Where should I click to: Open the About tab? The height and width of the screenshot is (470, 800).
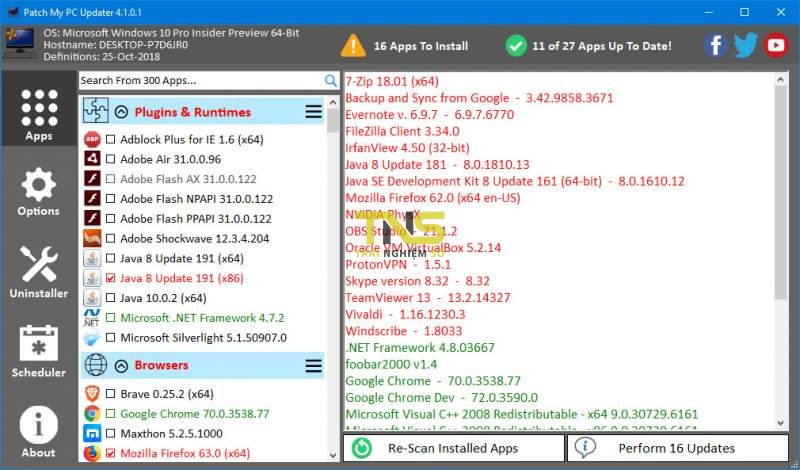click(39, 432)
